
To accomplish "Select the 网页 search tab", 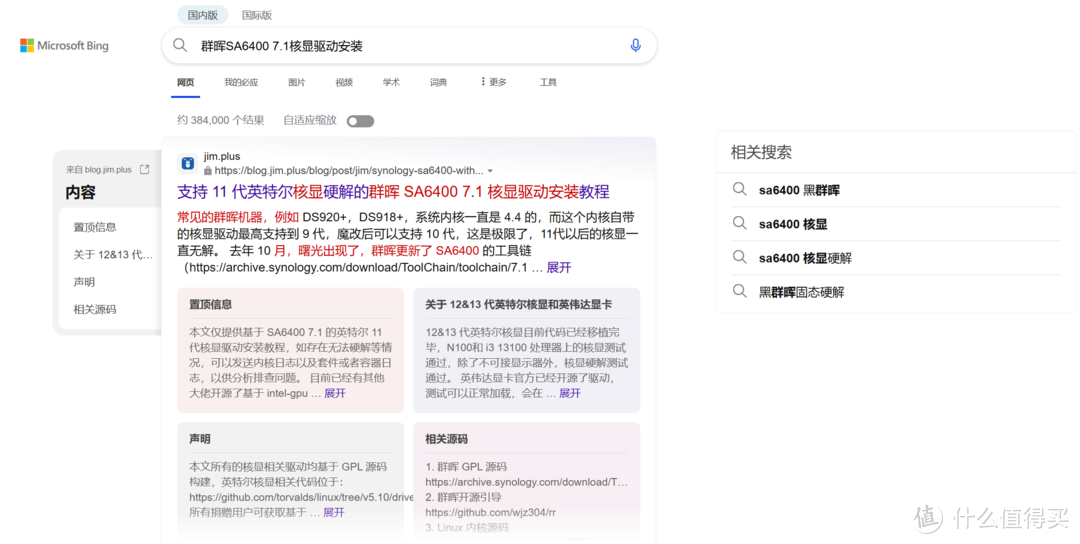I will 185,82.
